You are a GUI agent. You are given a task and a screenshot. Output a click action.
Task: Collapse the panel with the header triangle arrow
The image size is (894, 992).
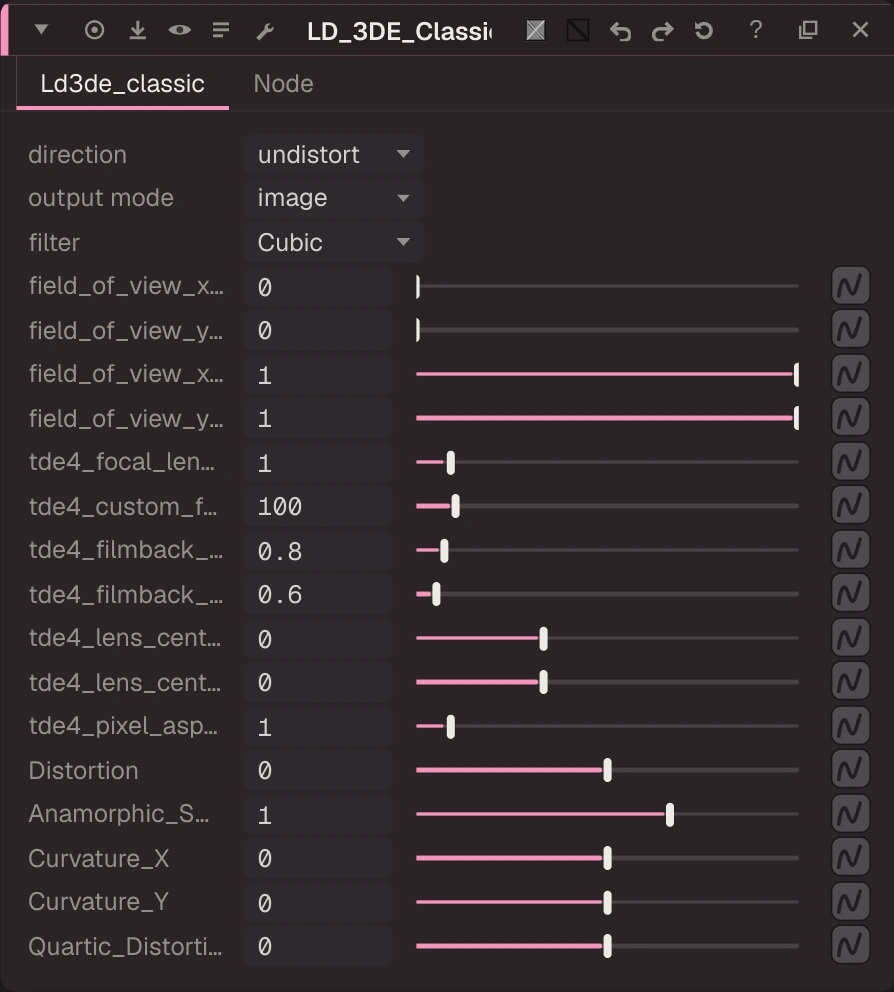coord(42,29)
